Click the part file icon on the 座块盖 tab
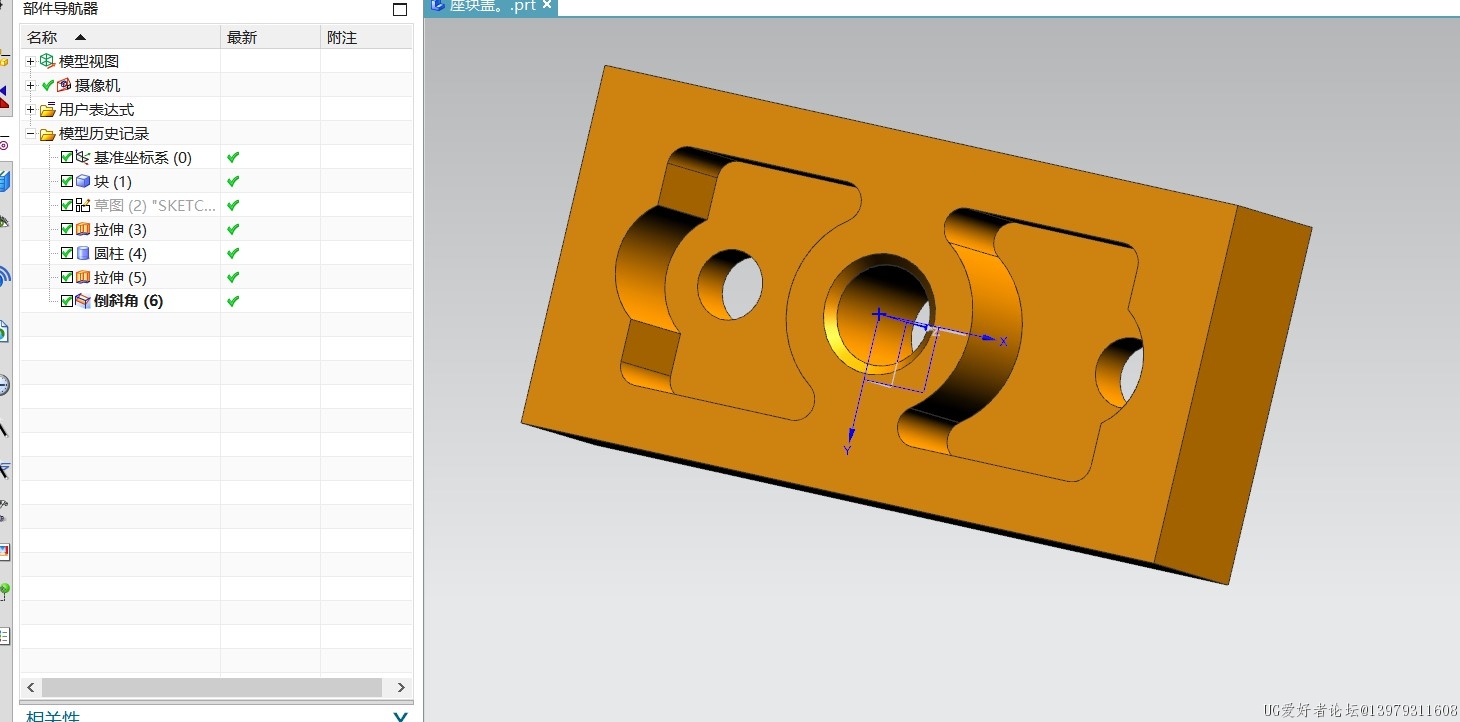Image resolution: width=1460 pixels, height=722 pixels. (x=437, y=6)
